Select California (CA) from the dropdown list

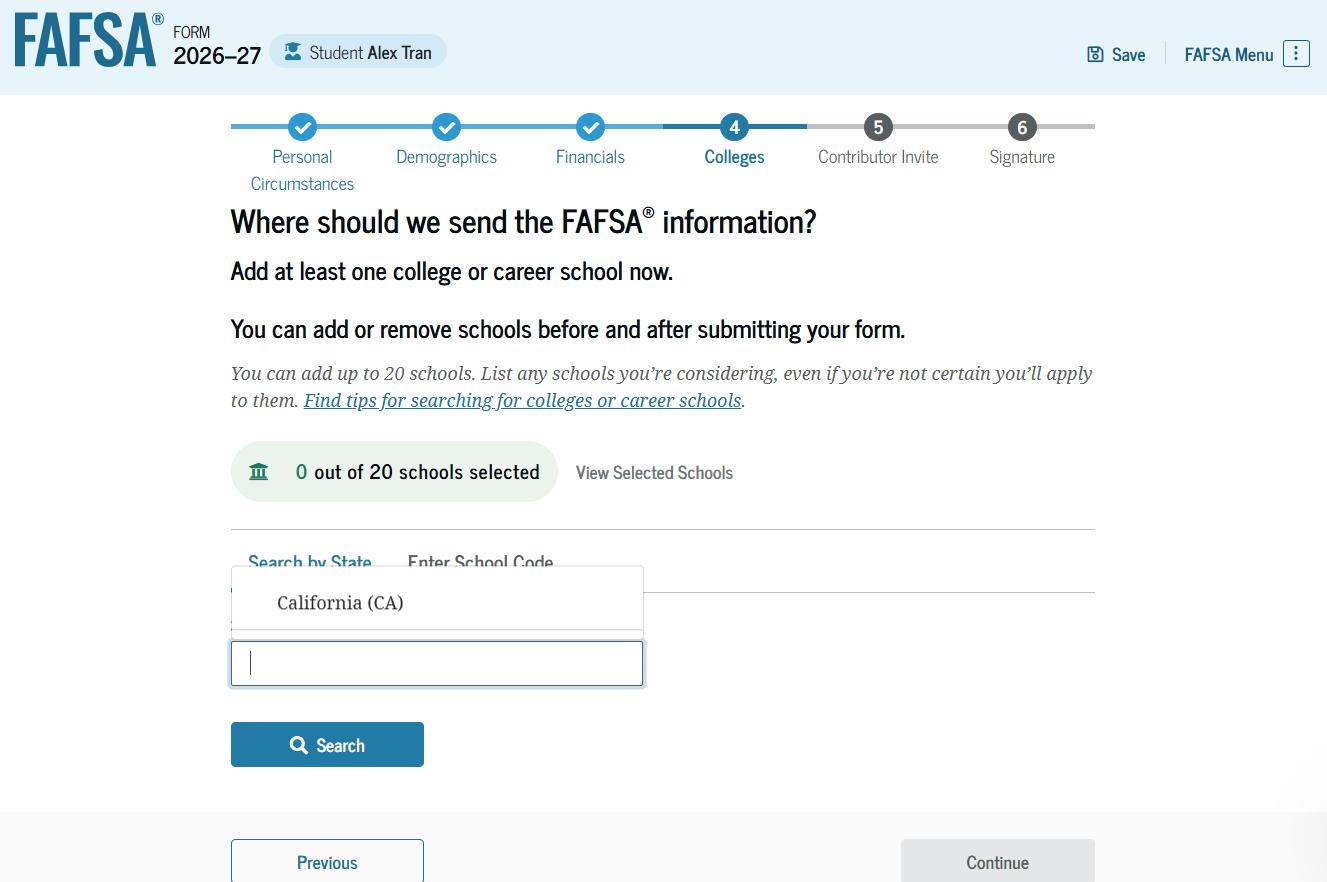click(340, 603)
